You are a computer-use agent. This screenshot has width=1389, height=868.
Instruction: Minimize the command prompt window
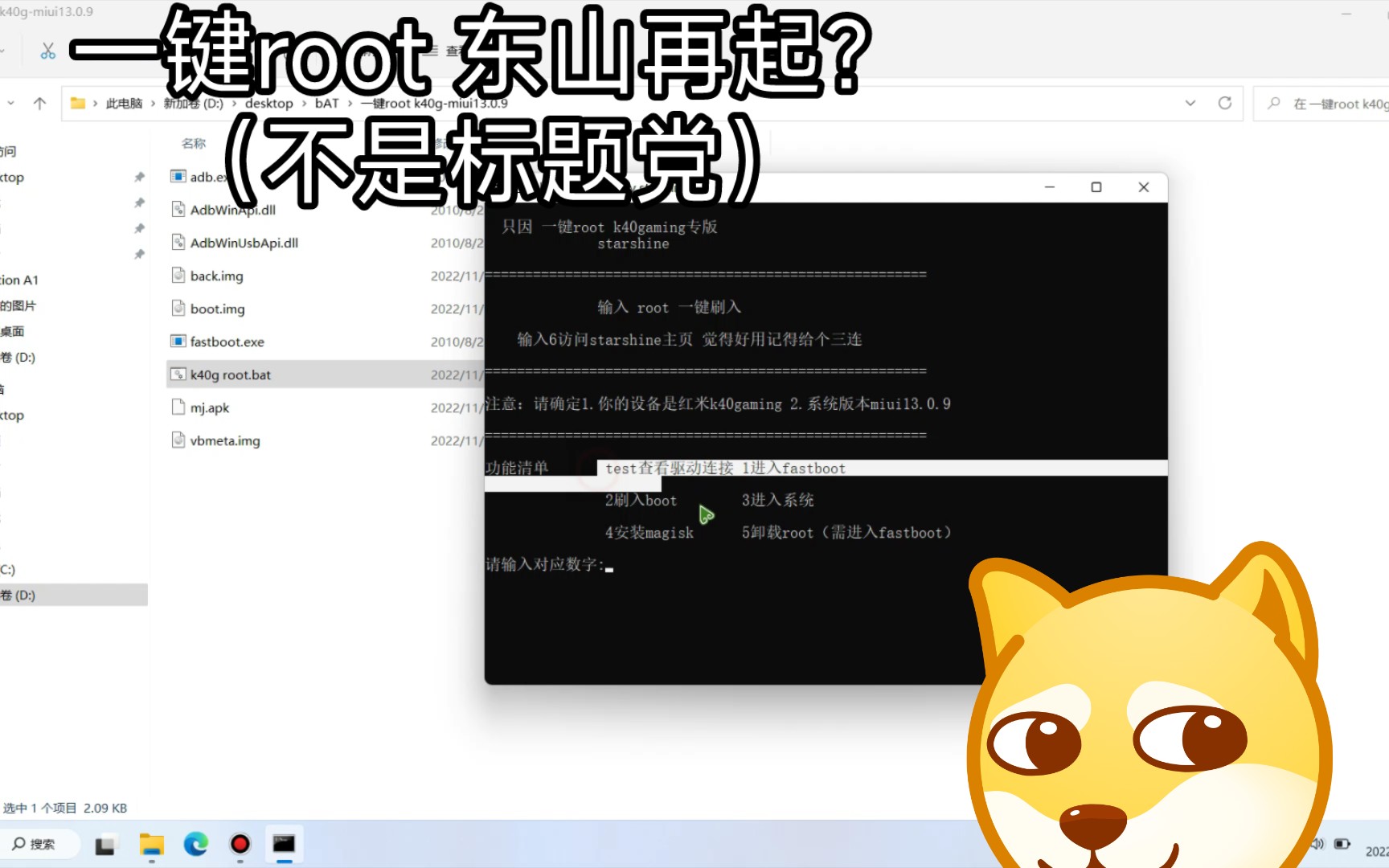[1049, 187]
